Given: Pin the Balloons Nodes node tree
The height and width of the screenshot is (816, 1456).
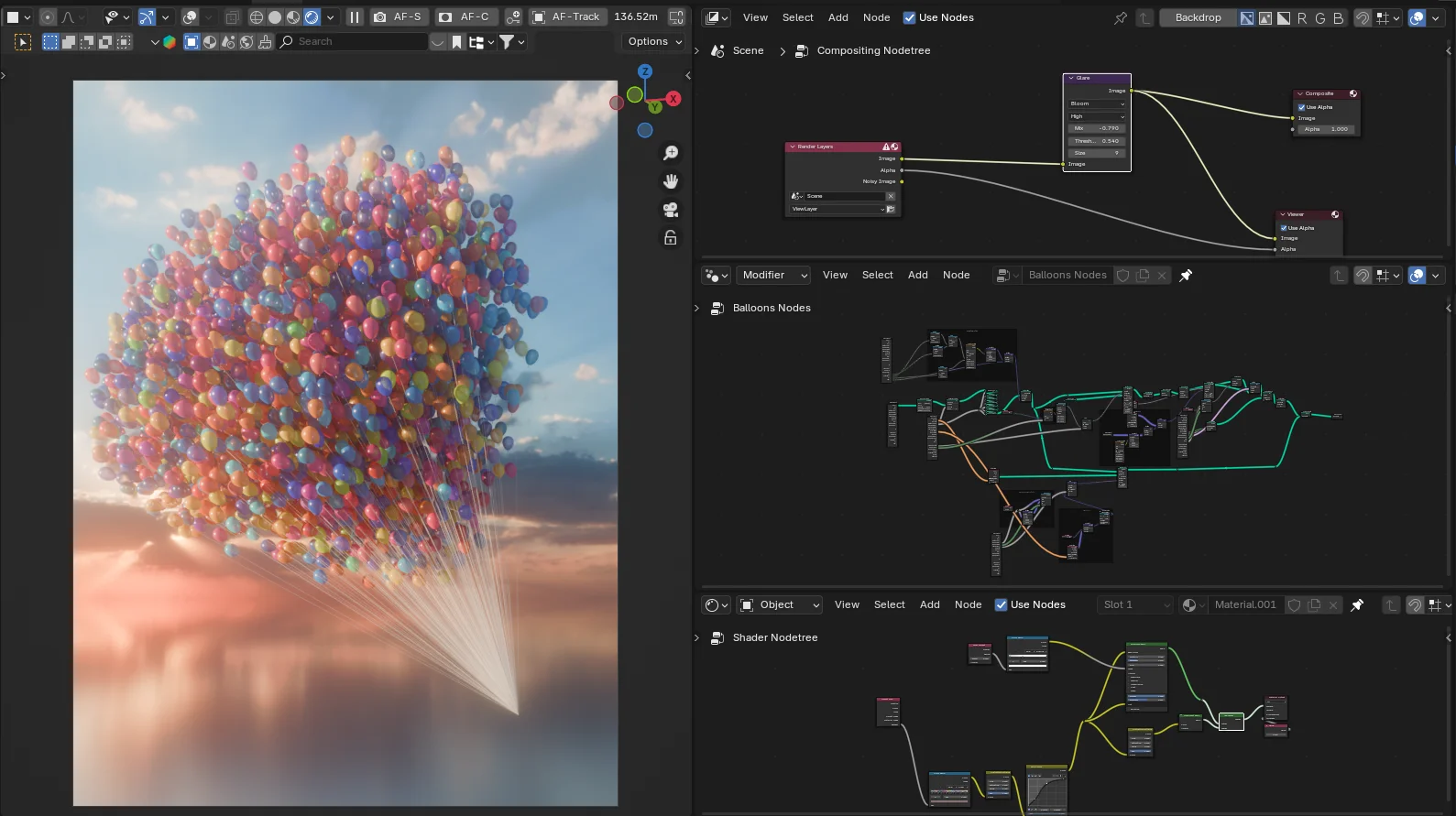Looking at the screenshot, I should pos(1186,275).
